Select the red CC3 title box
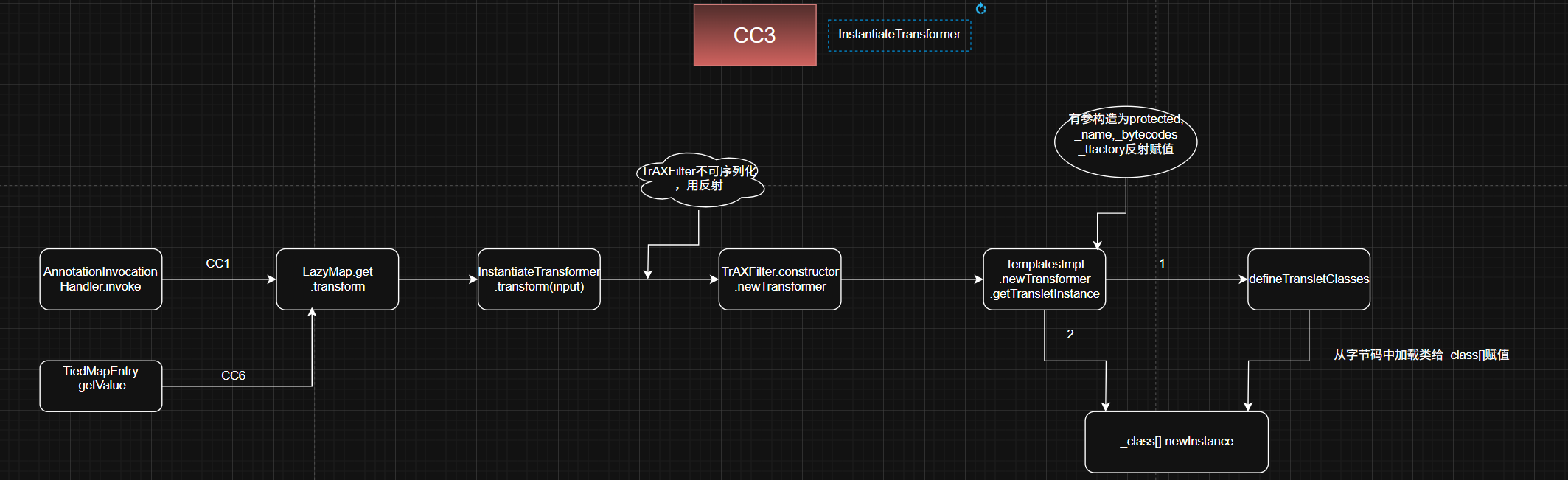This screenshot has height=480, width=1568. [x=754, y=35]
